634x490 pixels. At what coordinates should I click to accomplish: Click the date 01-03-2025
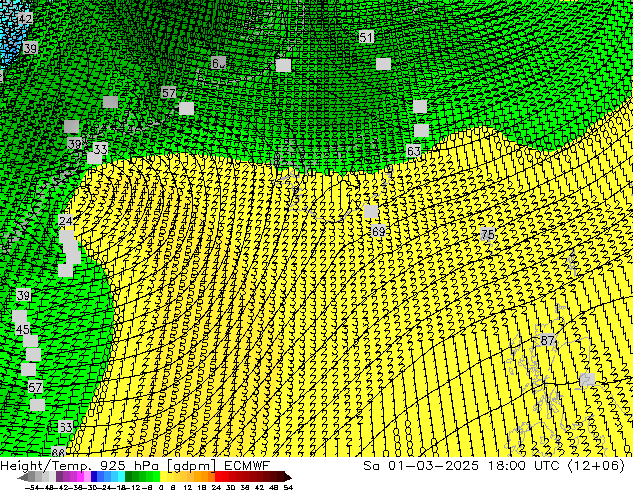tap(433, 466)
